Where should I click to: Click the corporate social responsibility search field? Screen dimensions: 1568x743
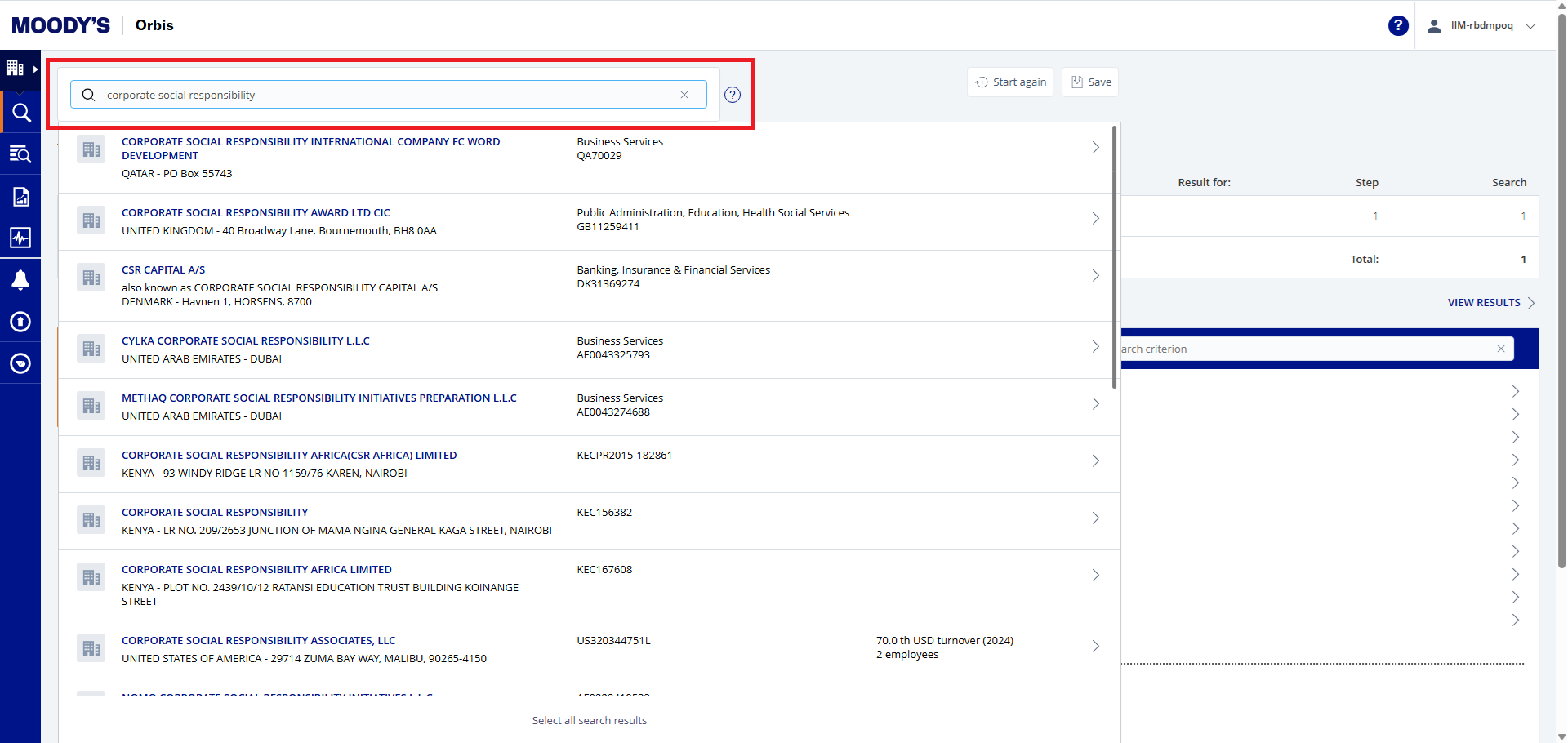(384, 95)
